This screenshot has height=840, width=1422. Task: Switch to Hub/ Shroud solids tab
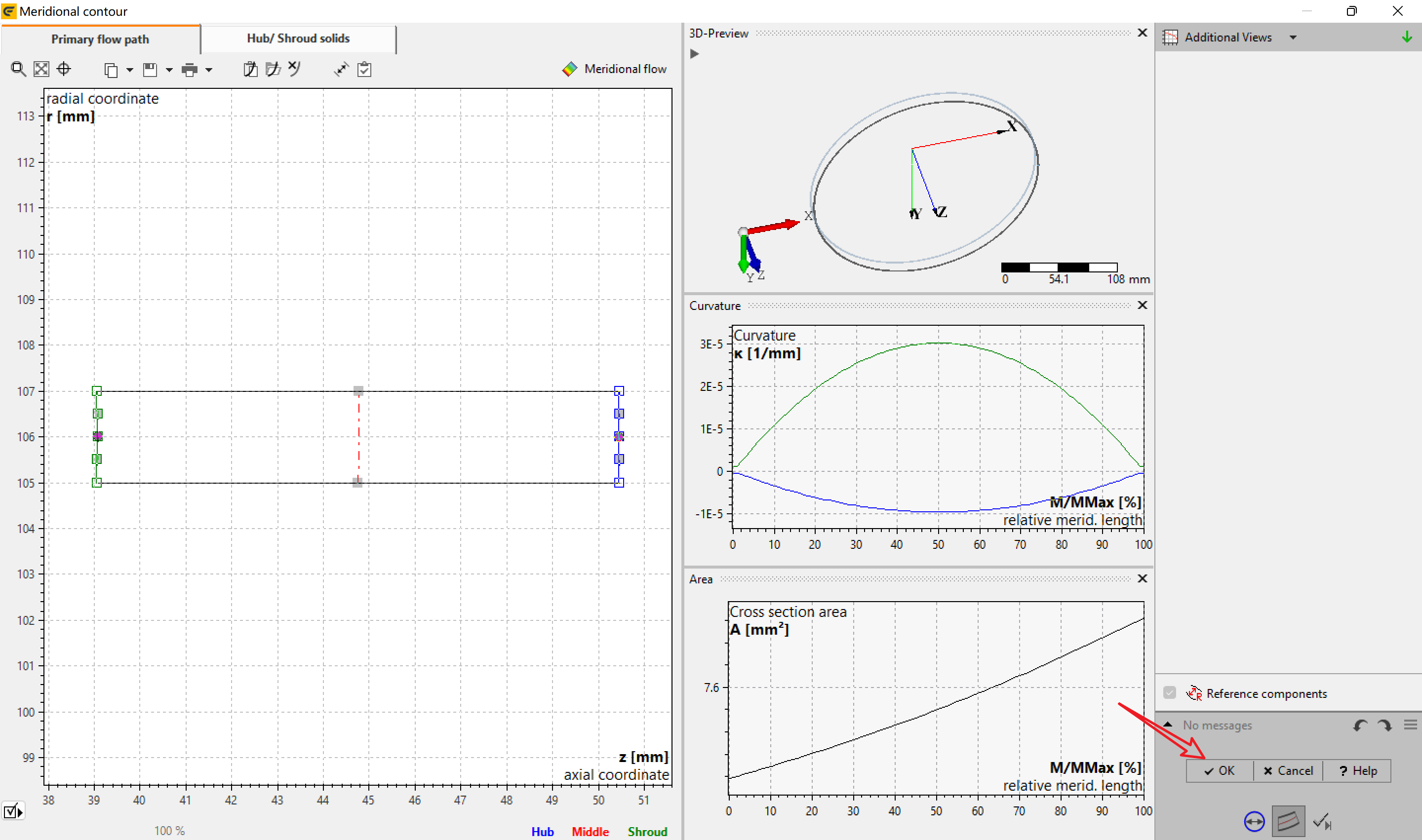coord(298,38)
